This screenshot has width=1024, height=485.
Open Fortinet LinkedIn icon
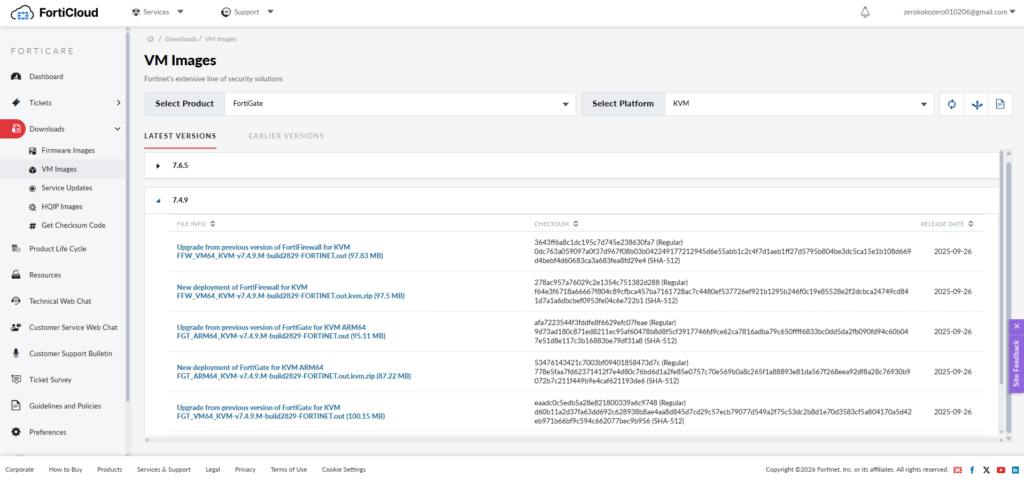pyautogui.click(x=1015, y=469)
